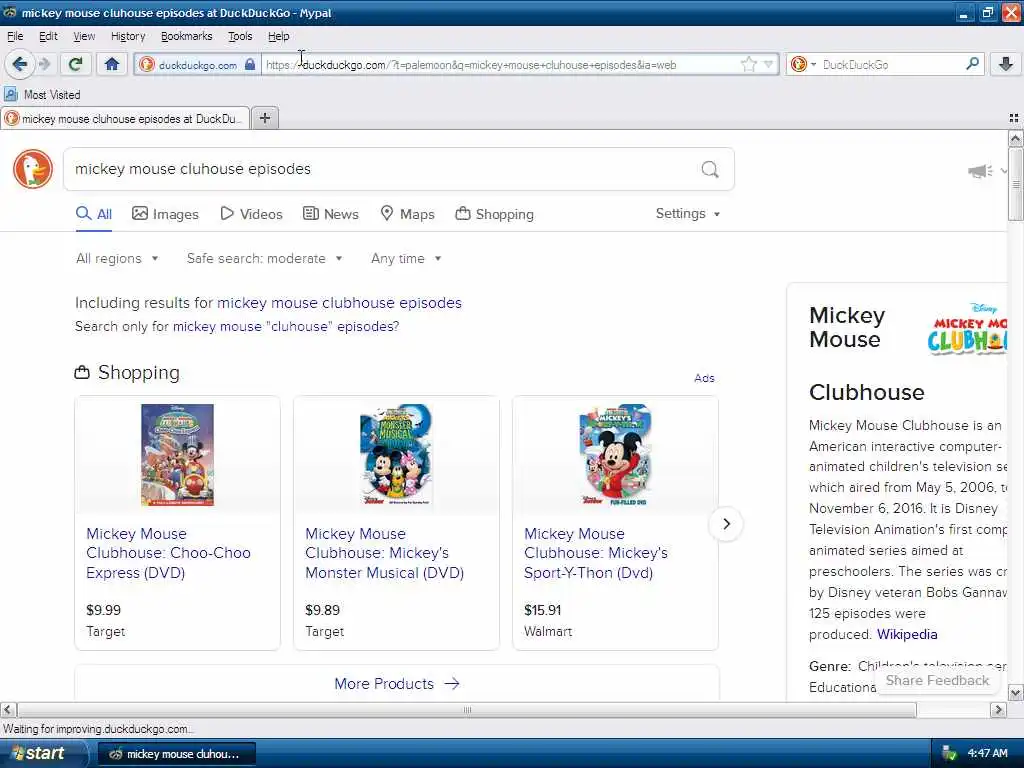Reload the page with the refresh icon
This screenshot has height=768, width=1024.
click(75, 64)
